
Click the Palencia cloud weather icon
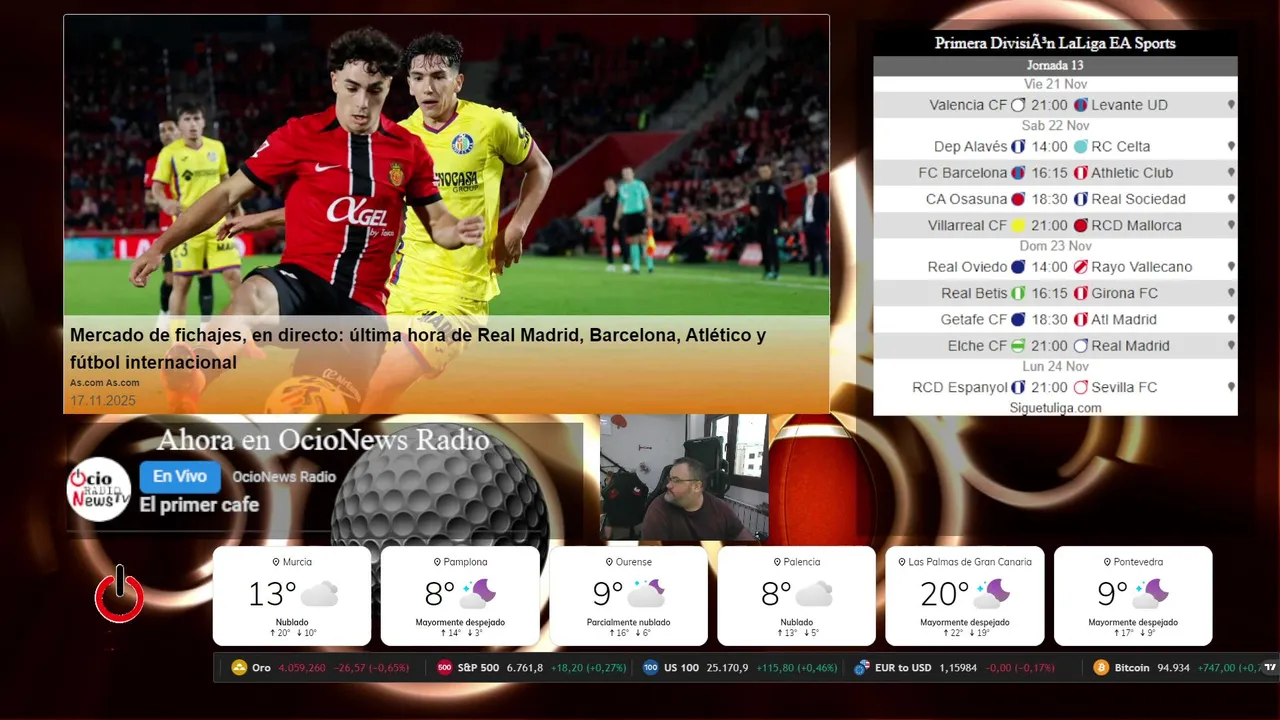tap(814, 594)
